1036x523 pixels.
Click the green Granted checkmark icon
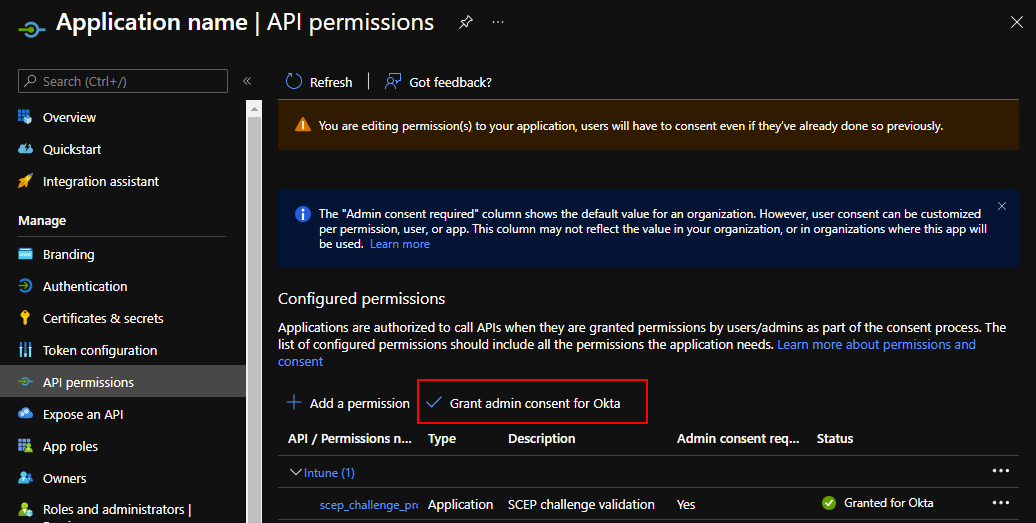[x=829, y=503]
